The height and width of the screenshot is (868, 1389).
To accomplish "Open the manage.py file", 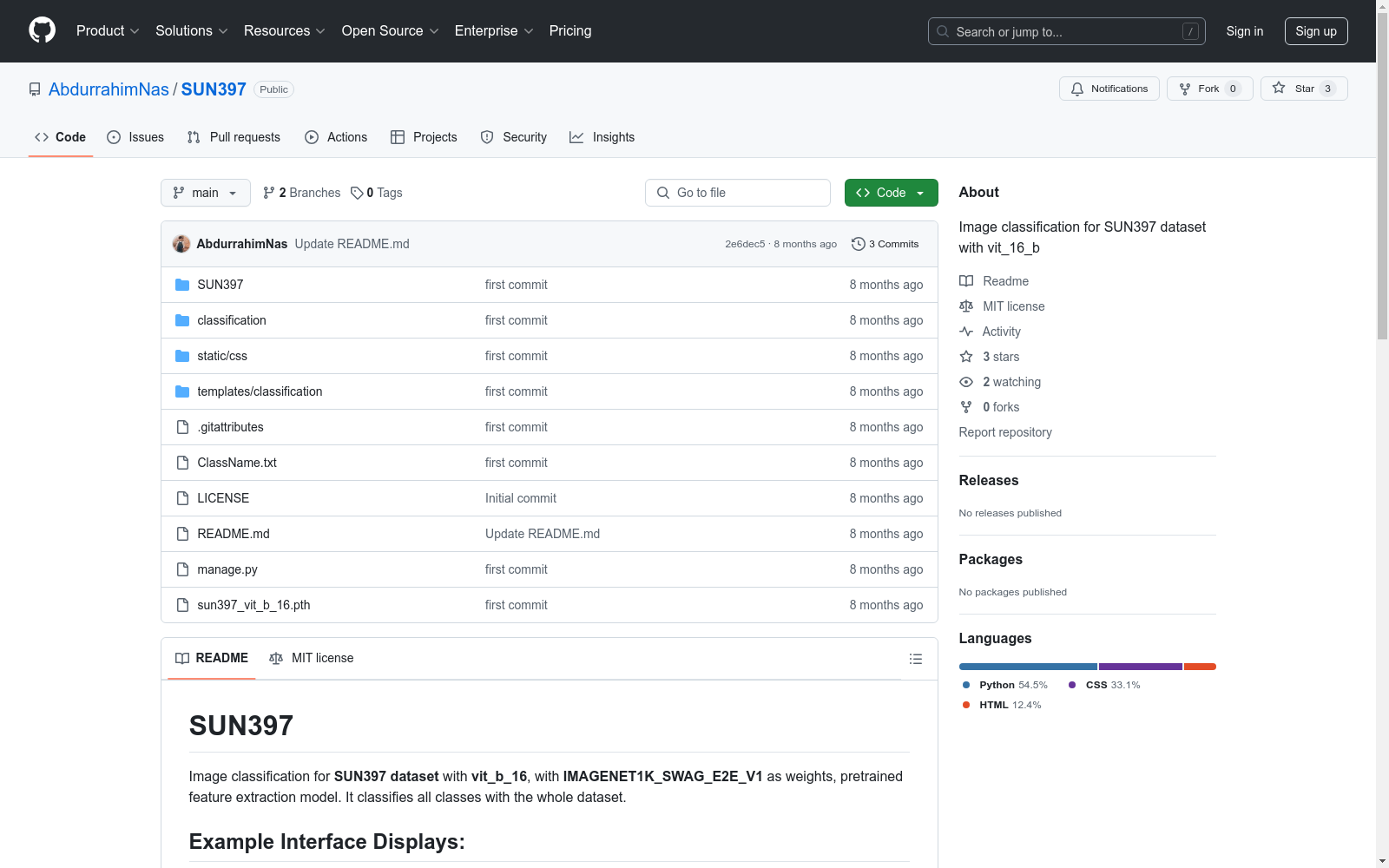I will click(x=227, y=569).
